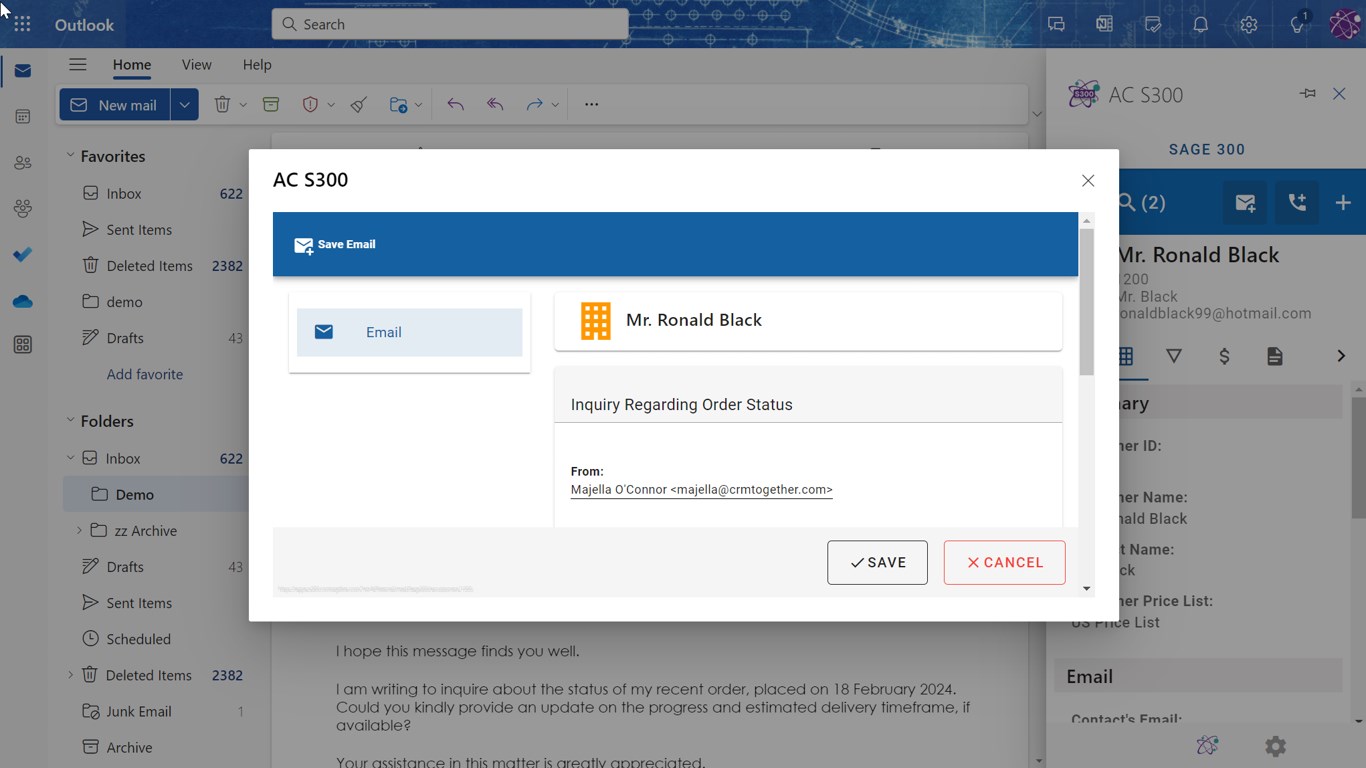Click the Reply arrow icon
This screenshot has height=768, width=1366.
click(x=455, y=104)
